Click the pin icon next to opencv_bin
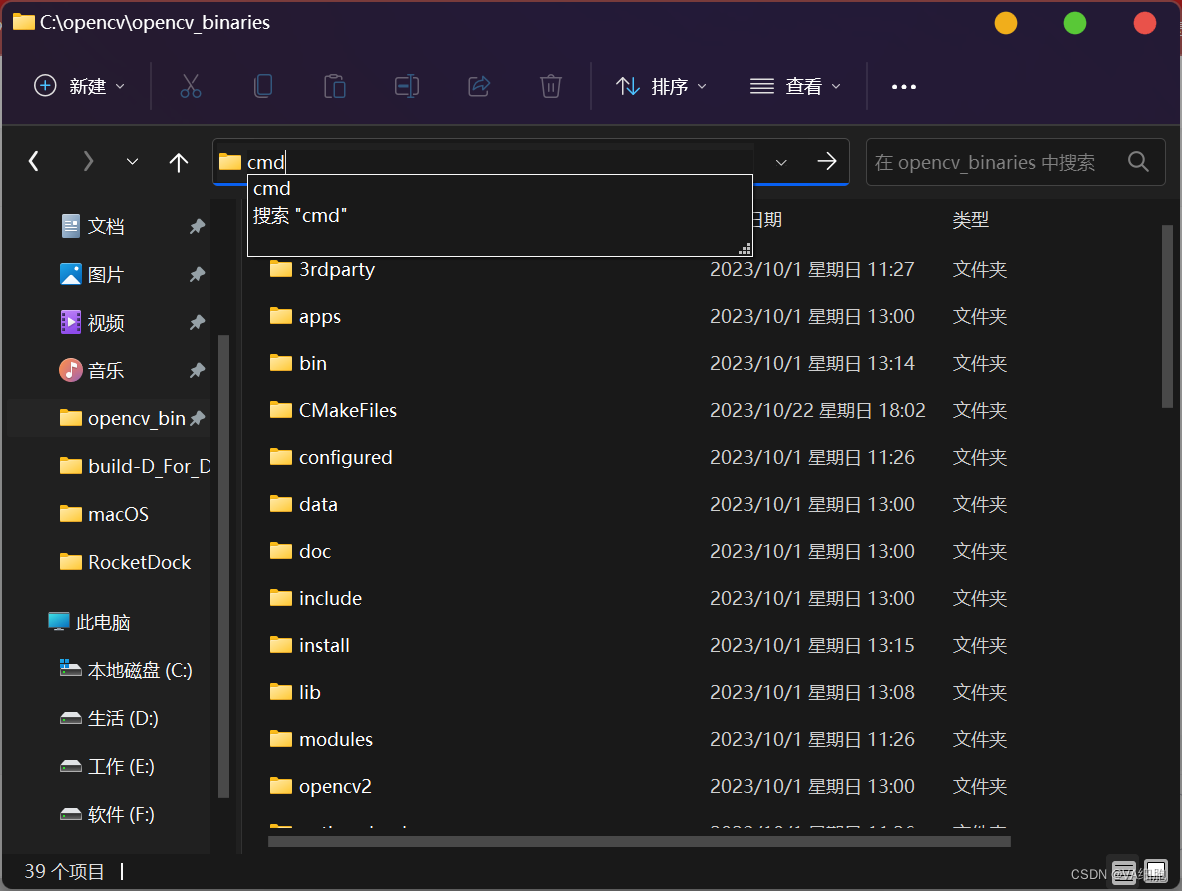This screenshot has width=1182, height=891. click(x=197, y=418)
